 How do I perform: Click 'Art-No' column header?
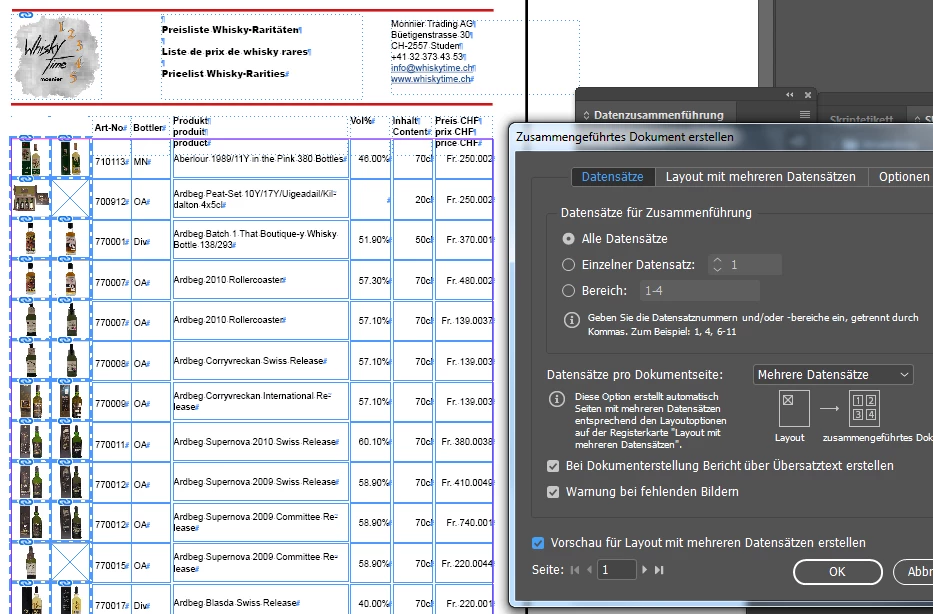(110, 128)
